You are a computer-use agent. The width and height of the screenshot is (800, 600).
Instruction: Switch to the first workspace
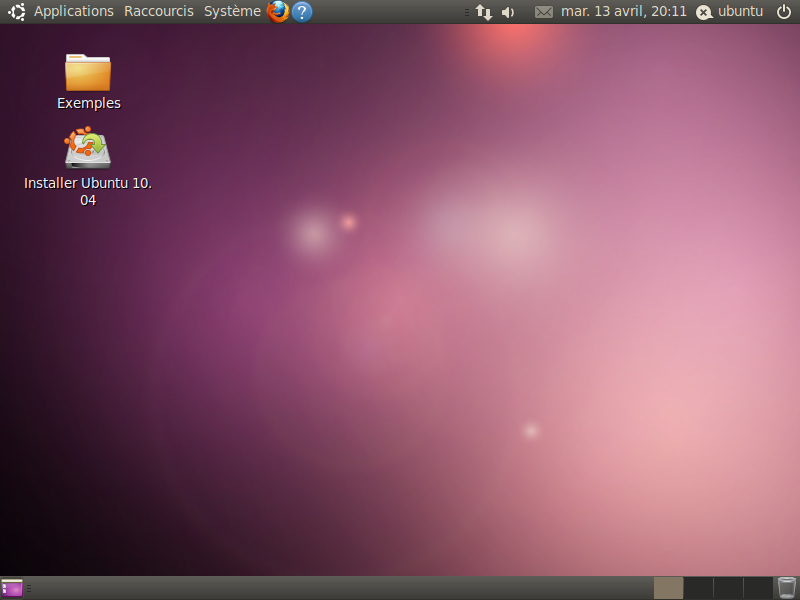click(x=668, y=588)
